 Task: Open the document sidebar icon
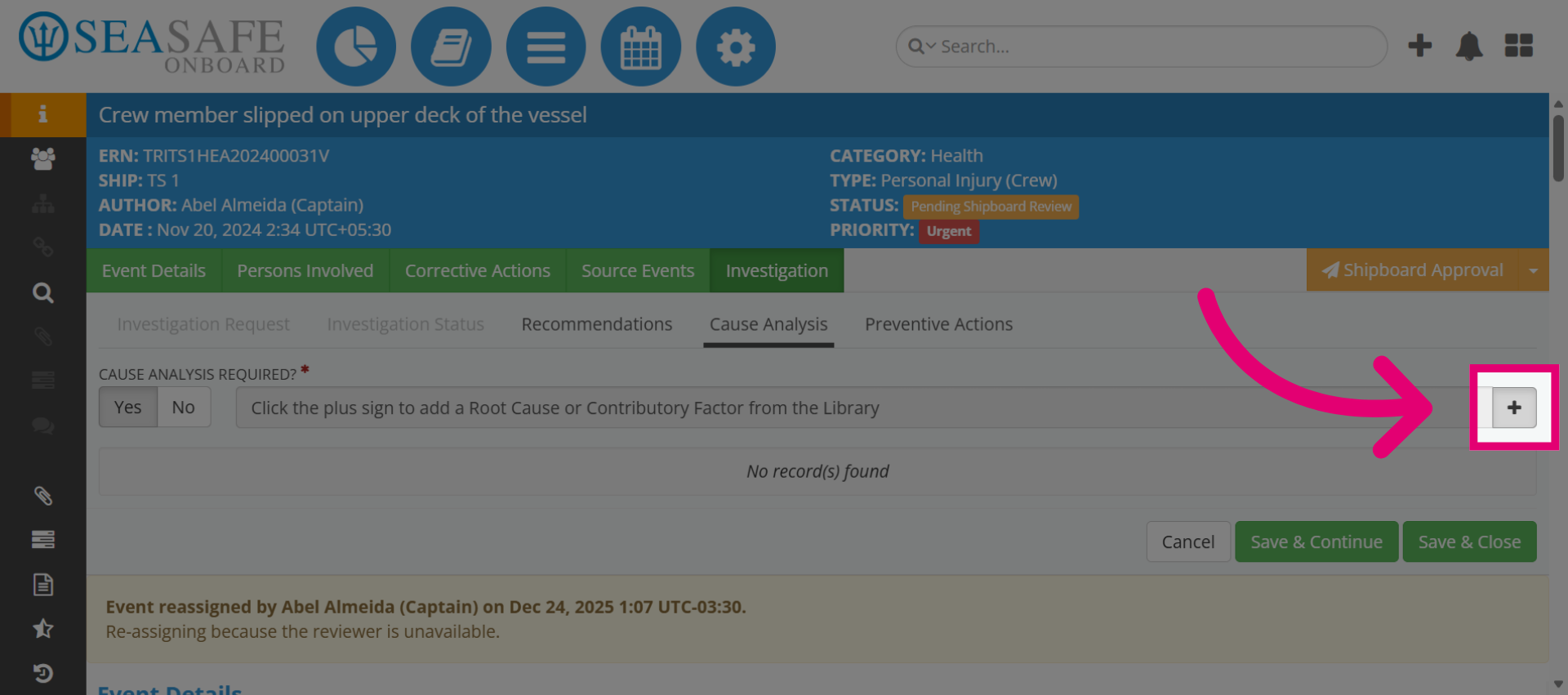[42, 585]
